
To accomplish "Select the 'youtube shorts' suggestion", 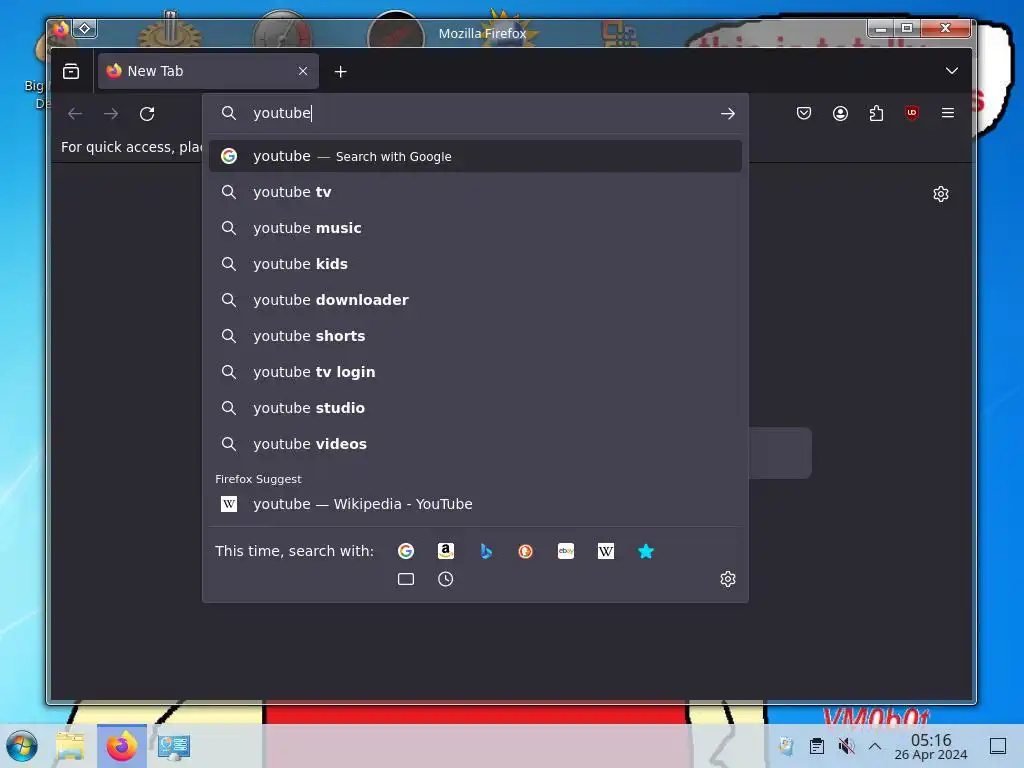I will pos(475,336).
